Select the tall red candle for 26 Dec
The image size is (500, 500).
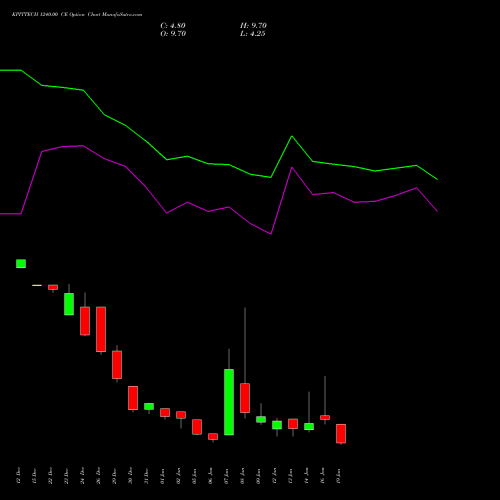pyautogui.click(x=101, y=329)
